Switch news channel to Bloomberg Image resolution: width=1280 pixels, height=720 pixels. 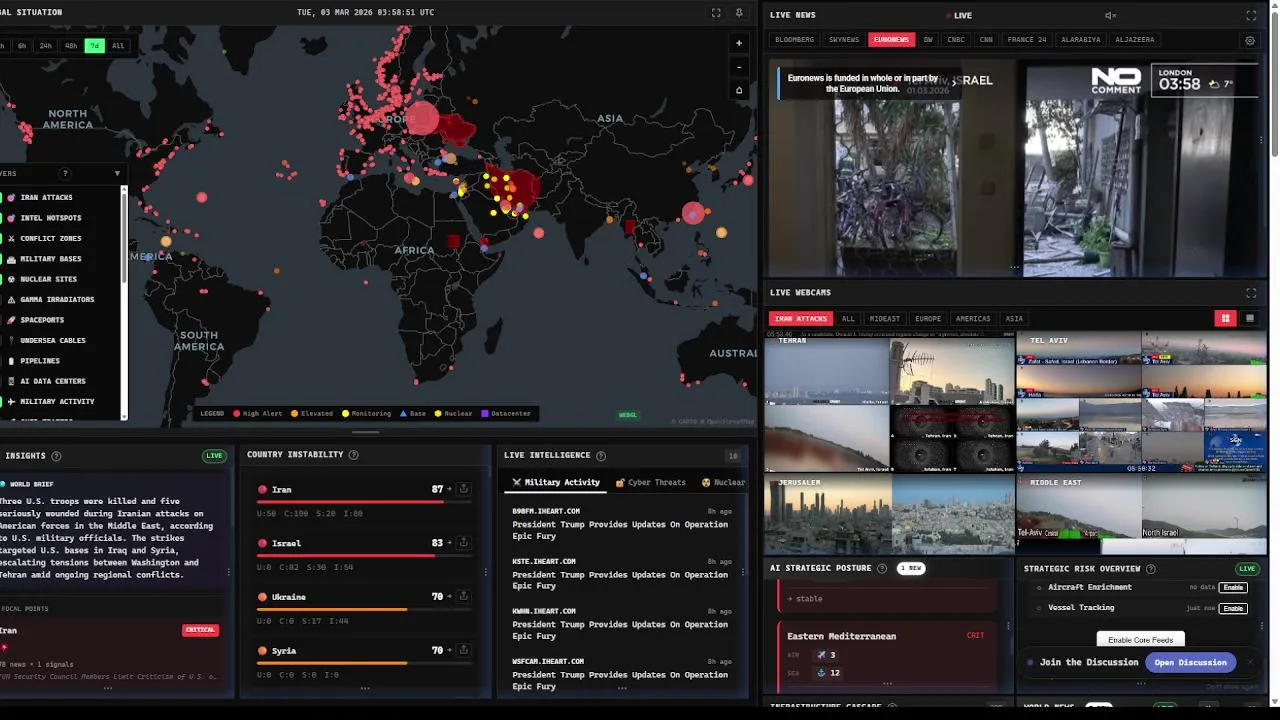[x=795, y=40]
